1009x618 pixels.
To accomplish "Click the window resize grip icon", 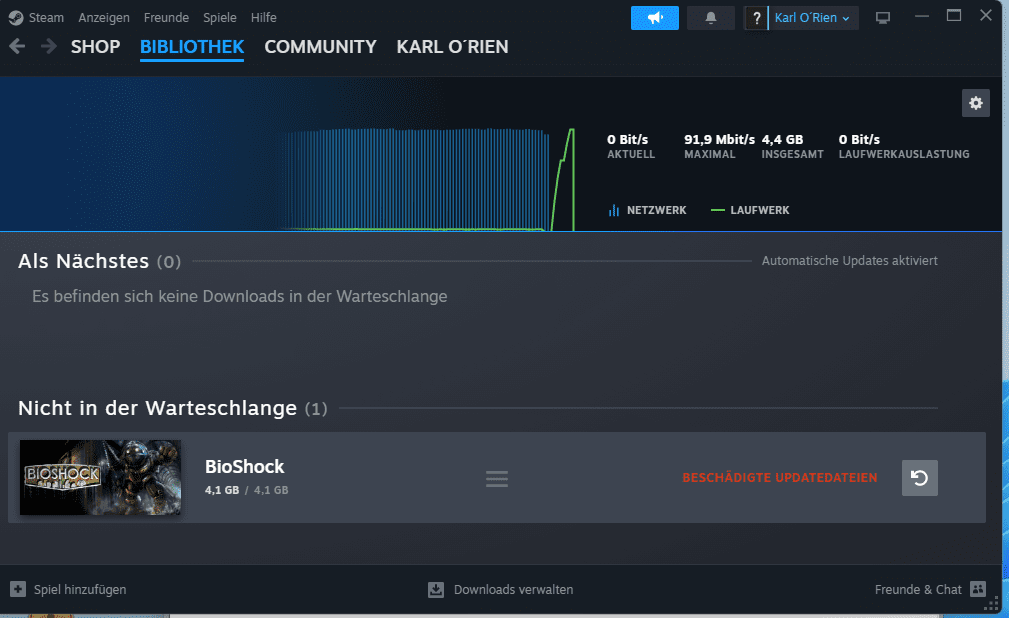I will tap(992, 603).
